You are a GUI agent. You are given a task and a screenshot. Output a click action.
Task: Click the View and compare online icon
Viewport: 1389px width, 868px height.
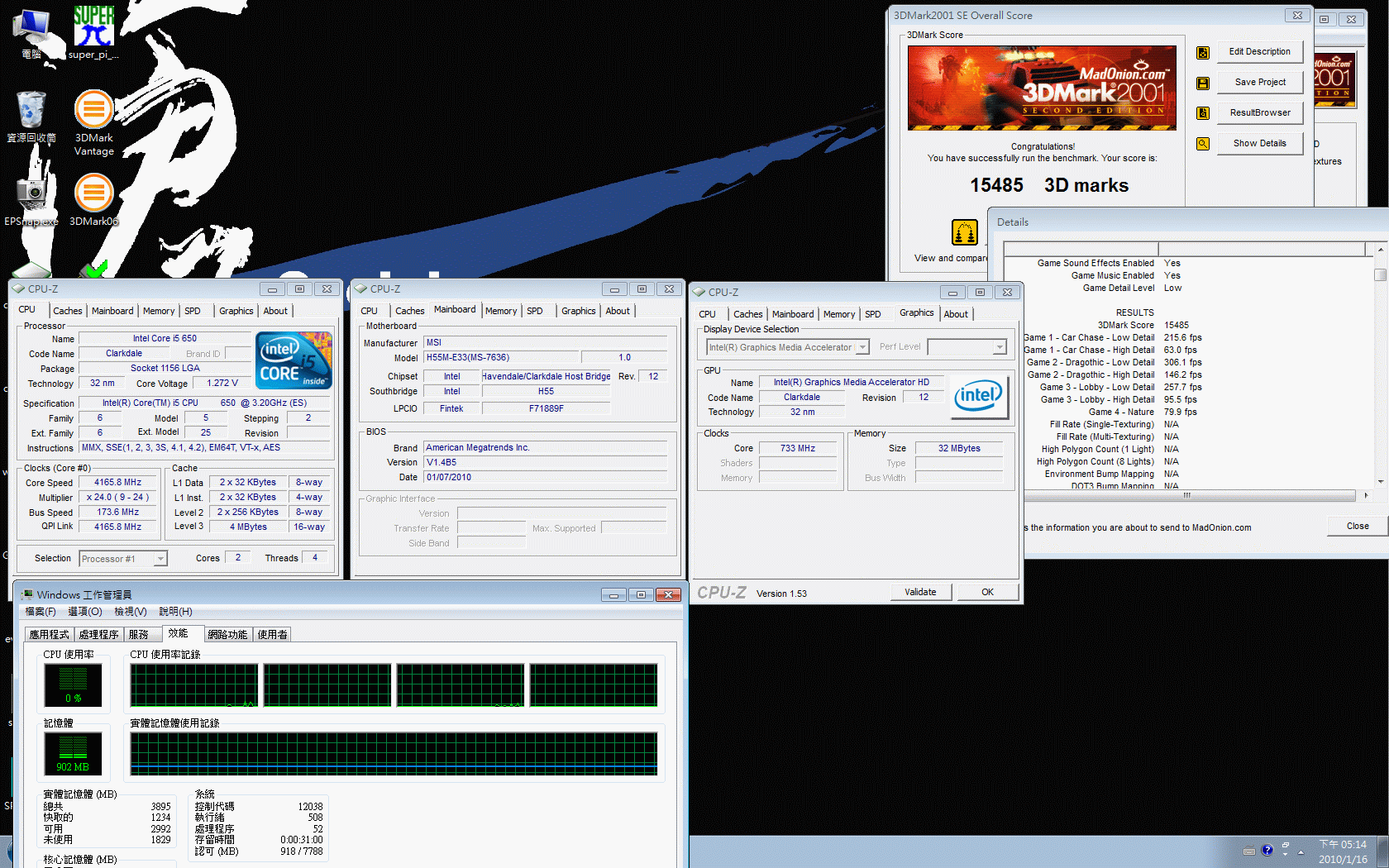(965, 232)
